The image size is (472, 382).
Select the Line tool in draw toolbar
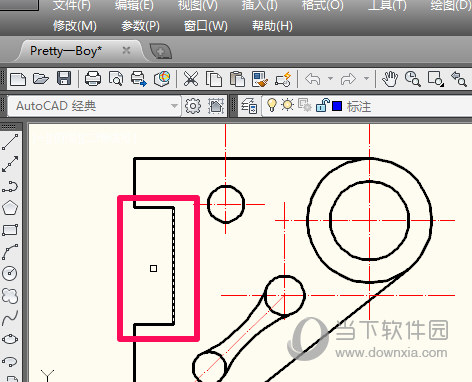coord(10,142)
